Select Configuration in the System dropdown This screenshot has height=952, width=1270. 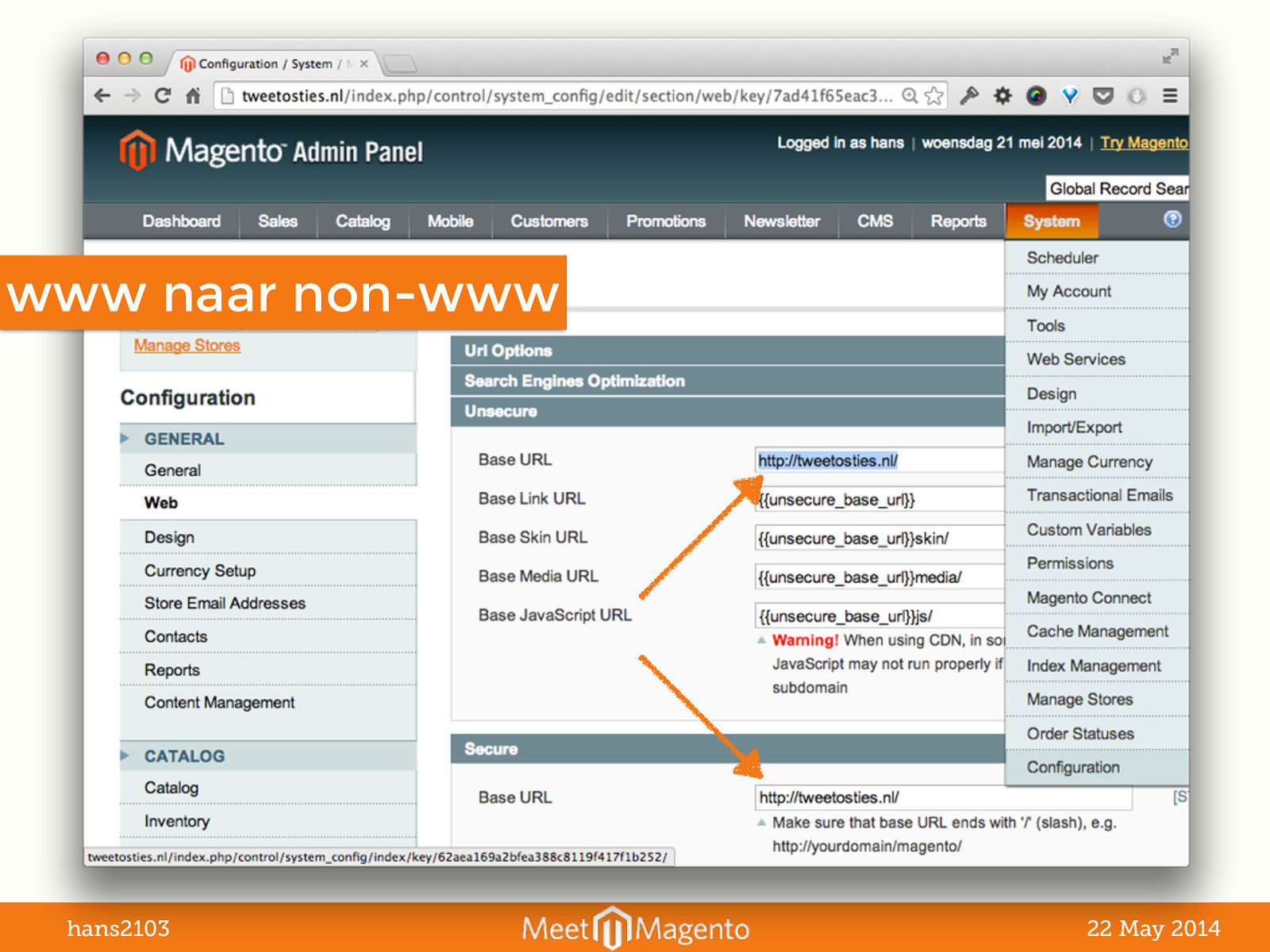click(x=1097, y=767)
